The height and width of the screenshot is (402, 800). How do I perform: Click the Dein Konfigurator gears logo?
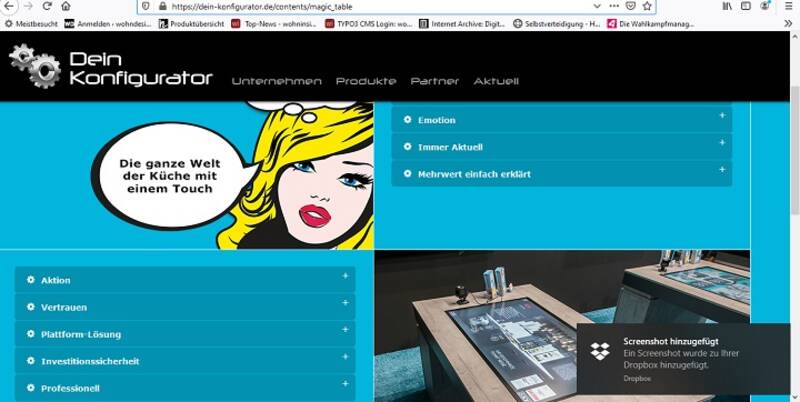[35, 66]
